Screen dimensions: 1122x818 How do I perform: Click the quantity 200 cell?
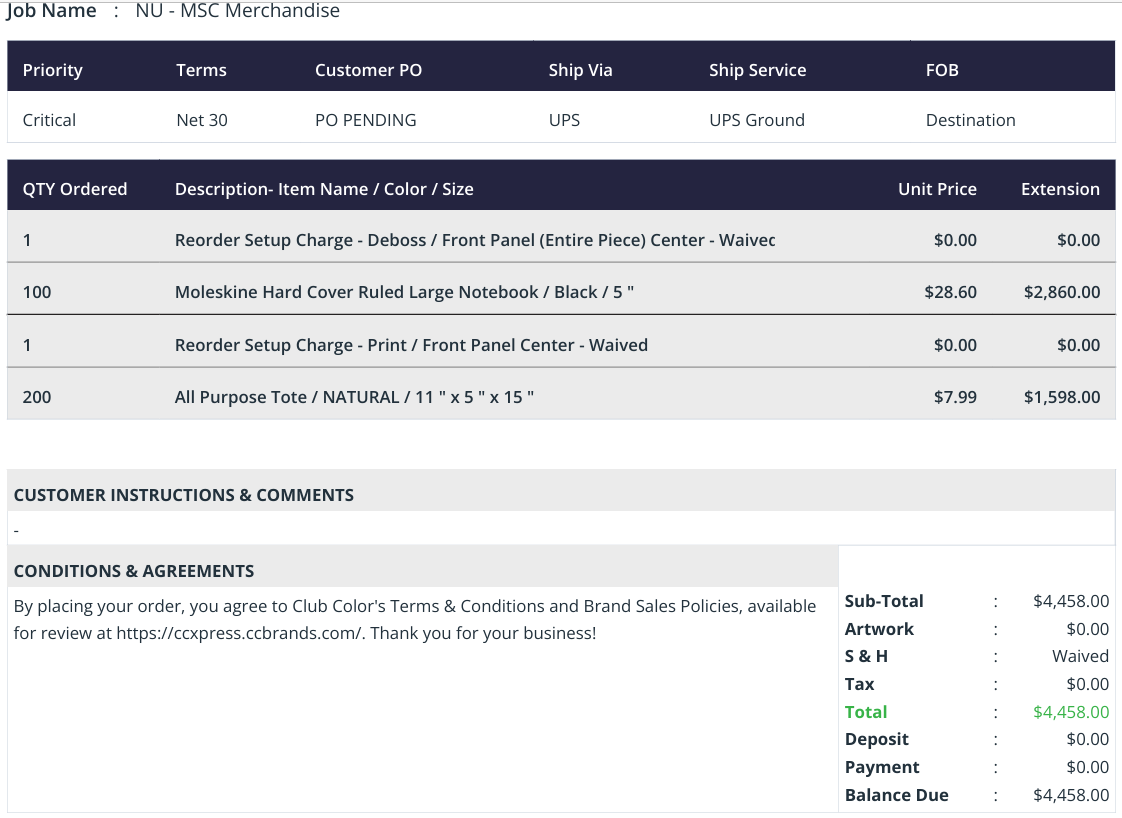[x=36, y=397]
